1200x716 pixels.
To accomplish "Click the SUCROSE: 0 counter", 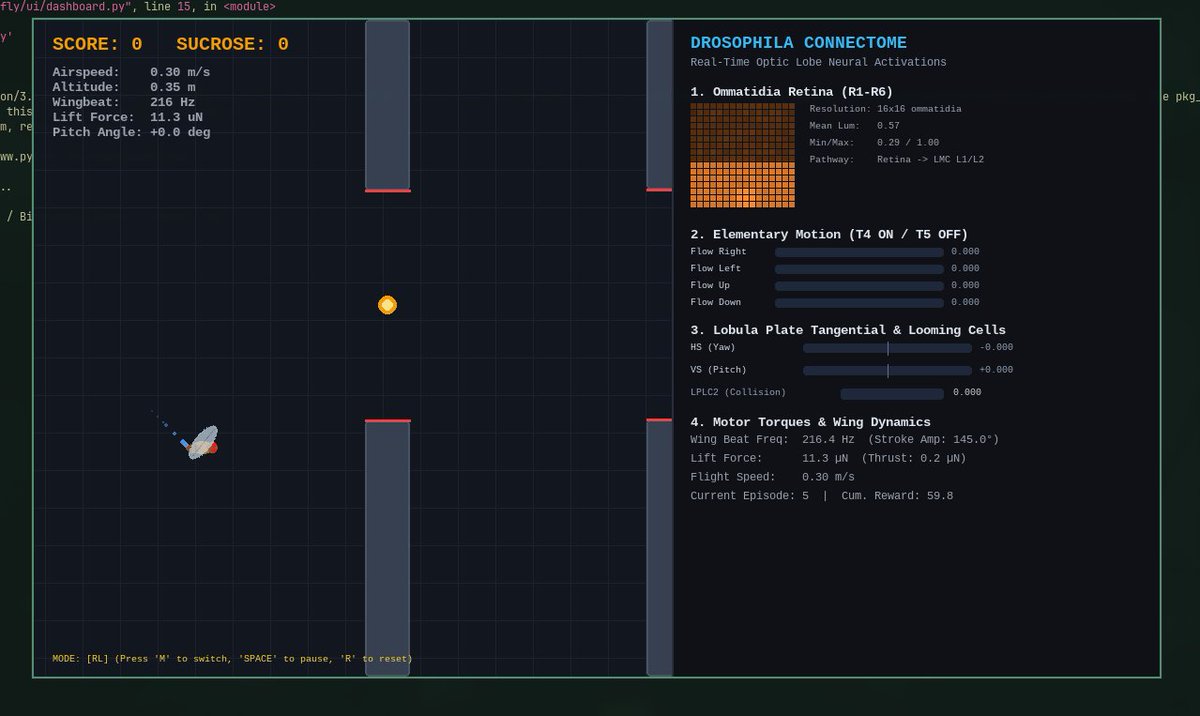I will point(232,45).
